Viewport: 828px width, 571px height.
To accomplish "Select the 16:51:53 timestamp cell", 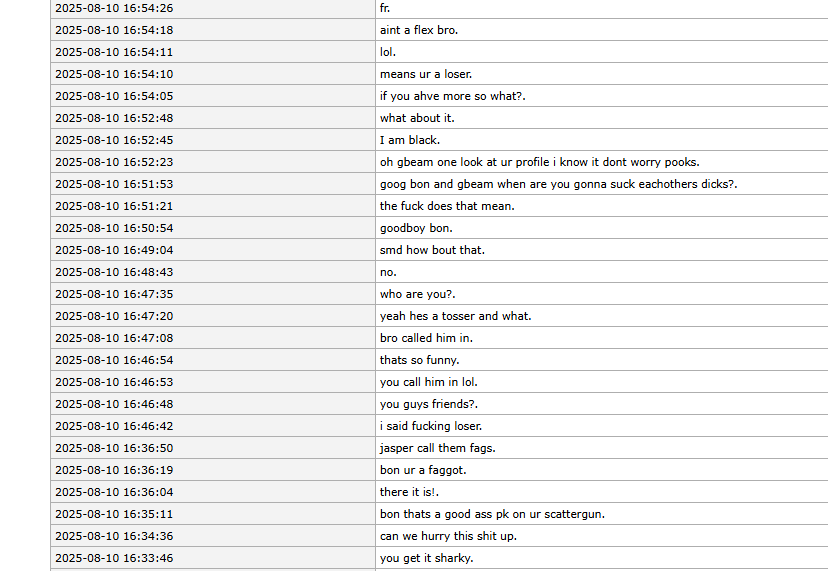I will [x=114, y=184].
